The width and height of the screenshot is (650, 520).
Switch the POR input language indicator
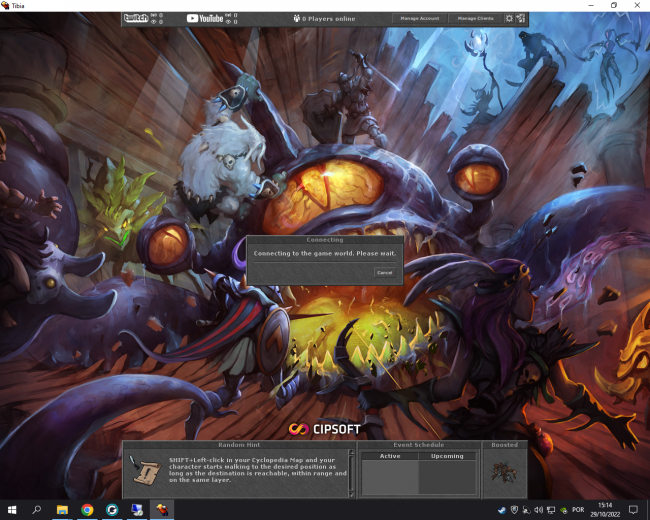pyautogui.click(x=578, y=510)
